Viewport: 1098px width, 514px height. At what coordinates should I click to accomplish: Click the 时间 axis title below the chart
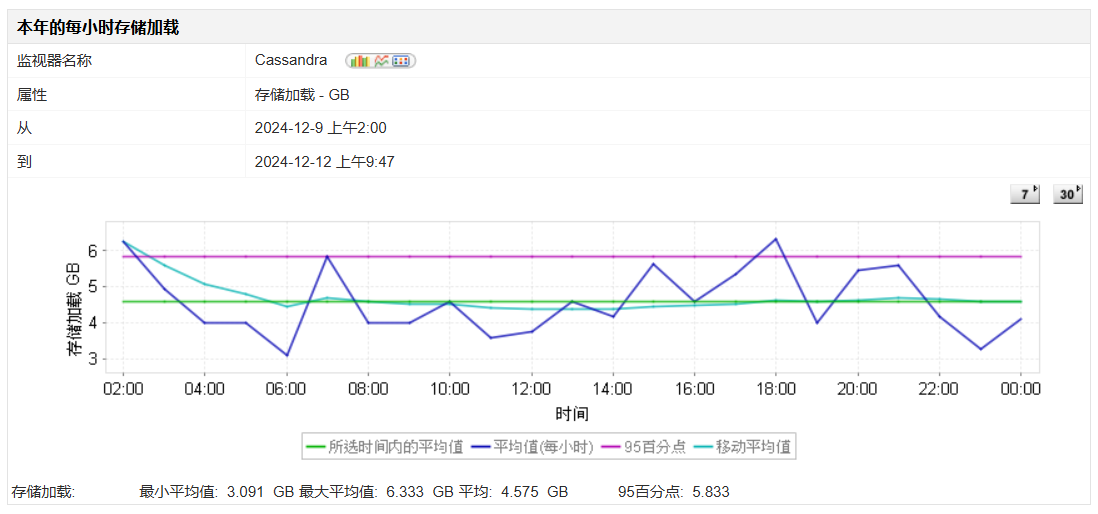coord(571,414)
